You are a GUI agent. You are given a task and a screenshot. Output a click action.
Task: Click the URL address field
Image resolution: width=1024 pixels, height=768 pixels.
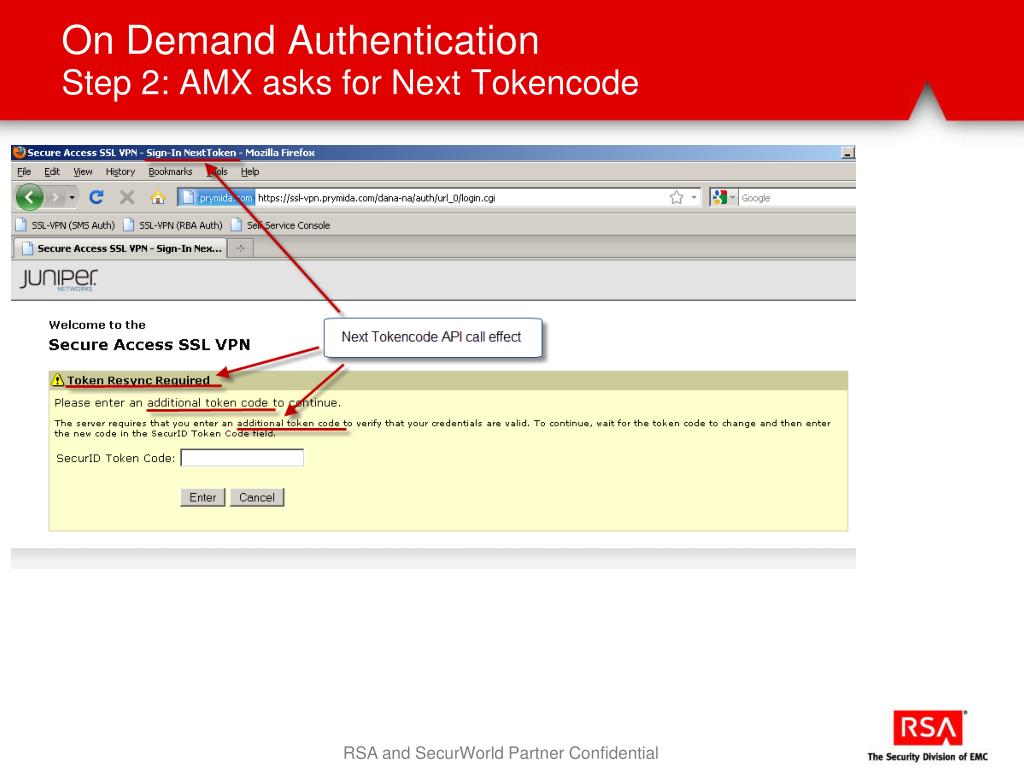pyautogui.click(x=460, y=198)
